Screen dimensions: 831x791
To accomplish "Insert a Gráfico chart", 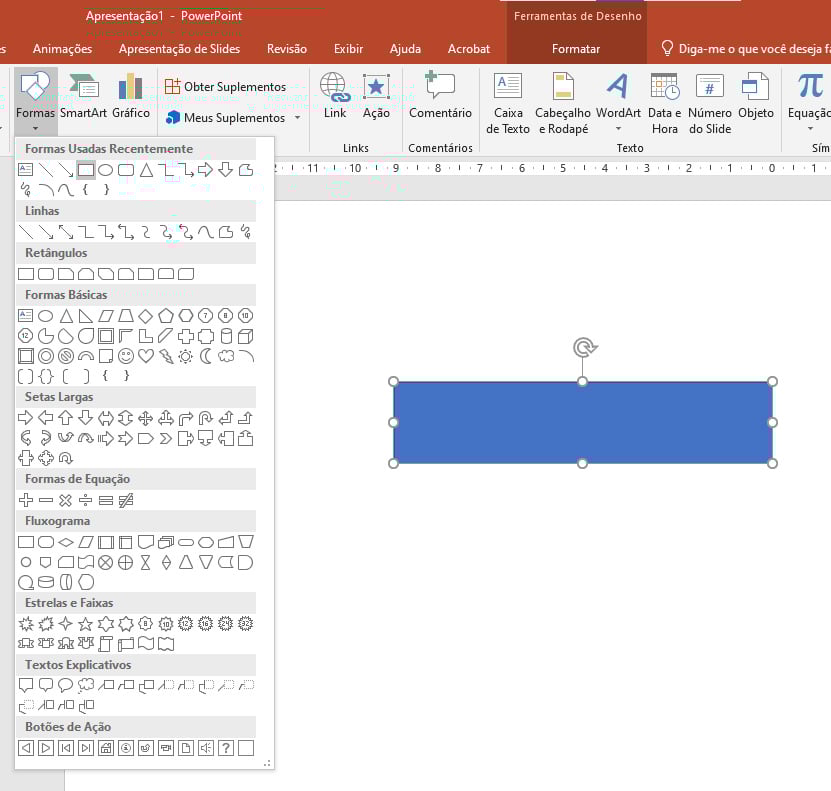I will click(x=130, y=96).
